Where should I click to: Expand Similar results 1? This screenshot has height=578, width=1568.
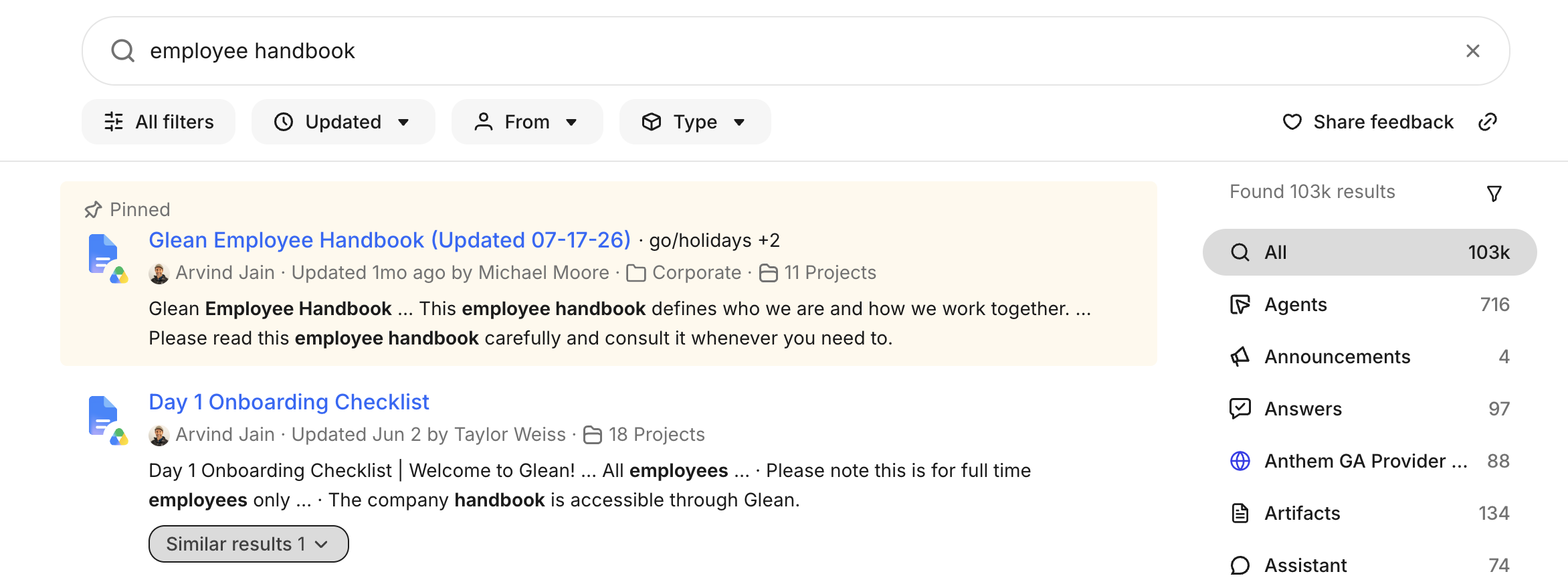pos(248,544)
